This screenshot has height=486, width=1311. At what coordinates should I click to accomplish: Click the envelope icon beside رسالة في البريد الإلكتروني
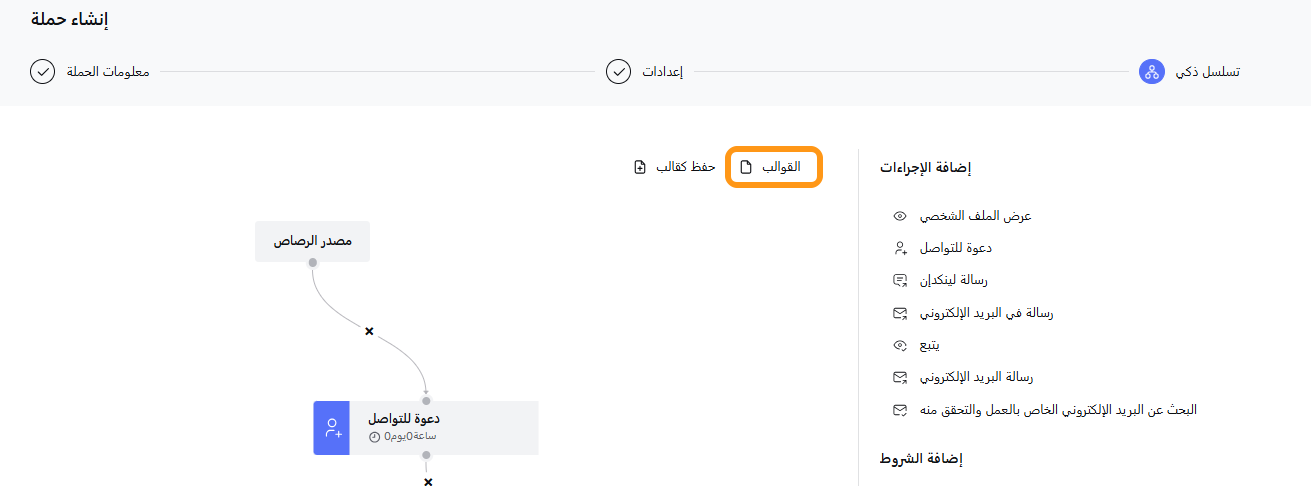coord(900,313)
